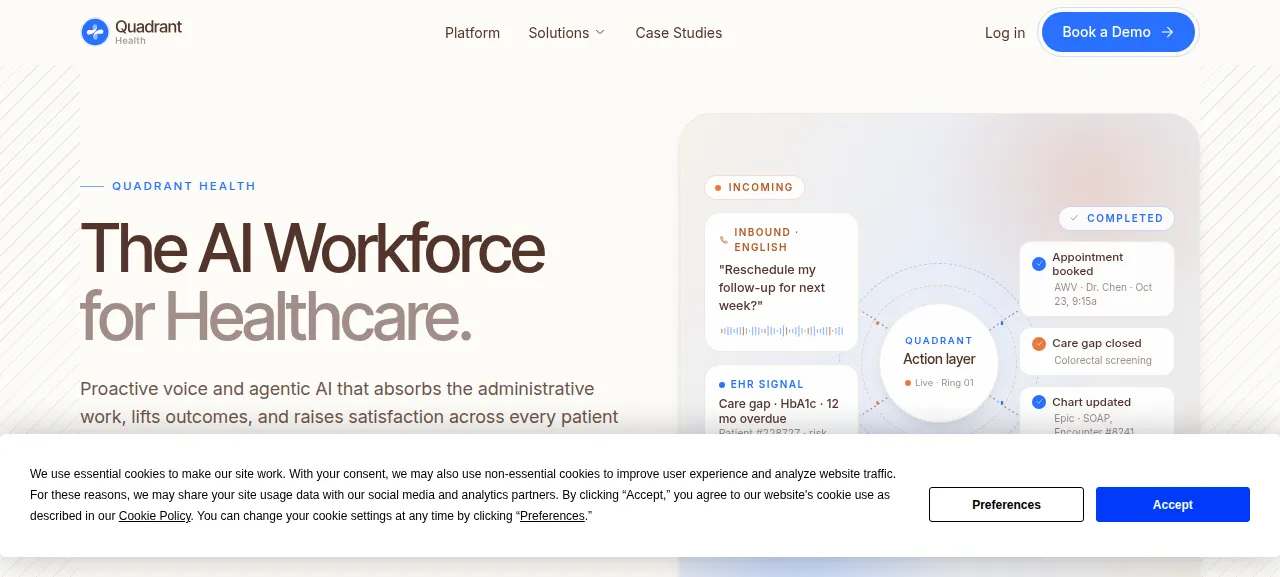Expand the Solutions dropdown menu
This screenshot has height=577, width=1280.
(x=567, y=33)
